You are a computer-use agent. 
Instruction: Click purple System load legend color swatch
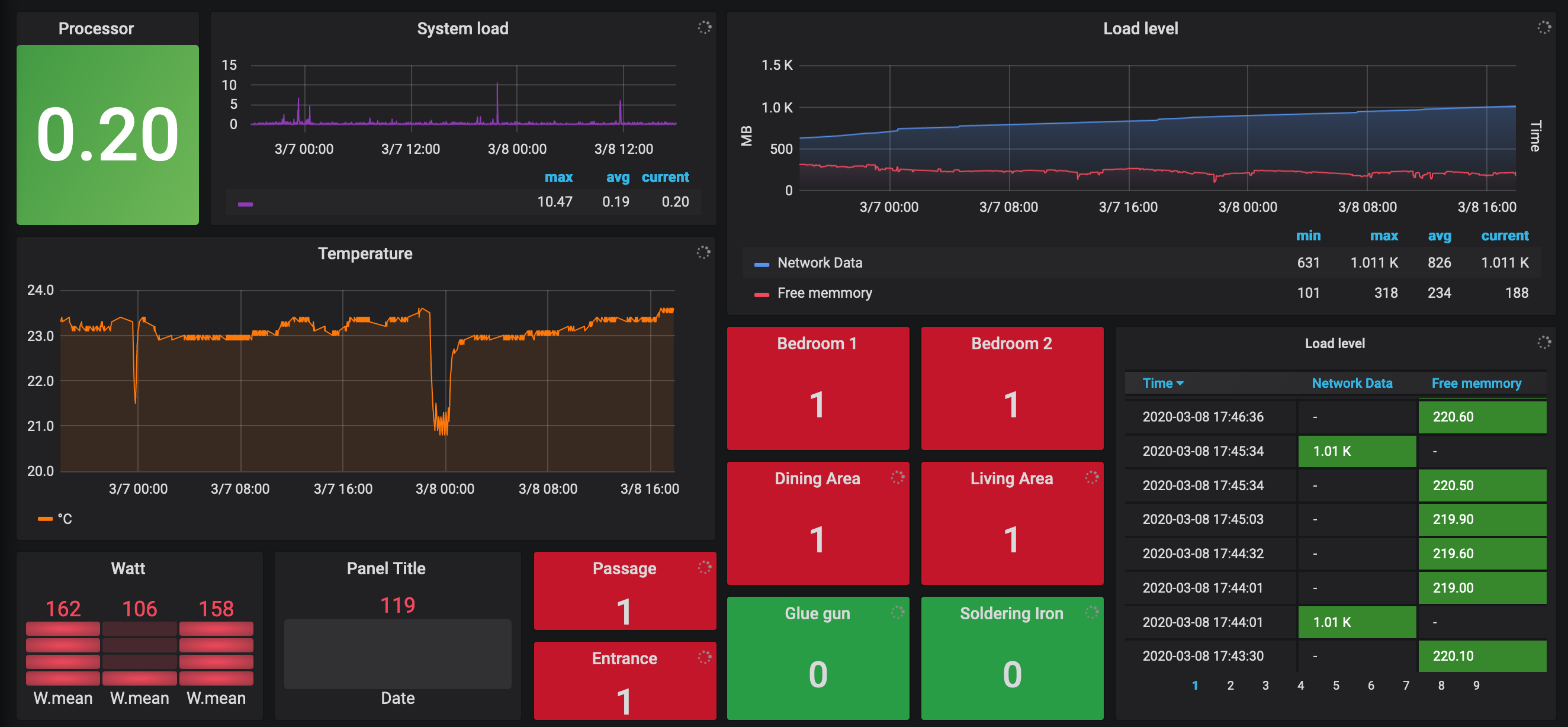coord(245,204)
